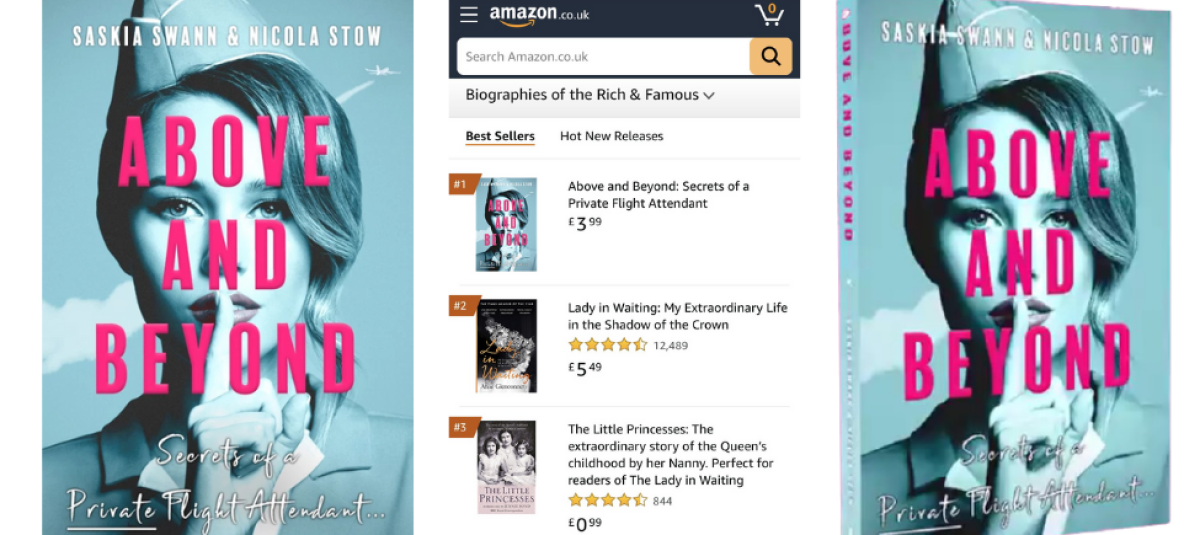The height and width of the screenshot is (535, 1200).
Task: Click the #2 rank badge
Action: point(461,306)
